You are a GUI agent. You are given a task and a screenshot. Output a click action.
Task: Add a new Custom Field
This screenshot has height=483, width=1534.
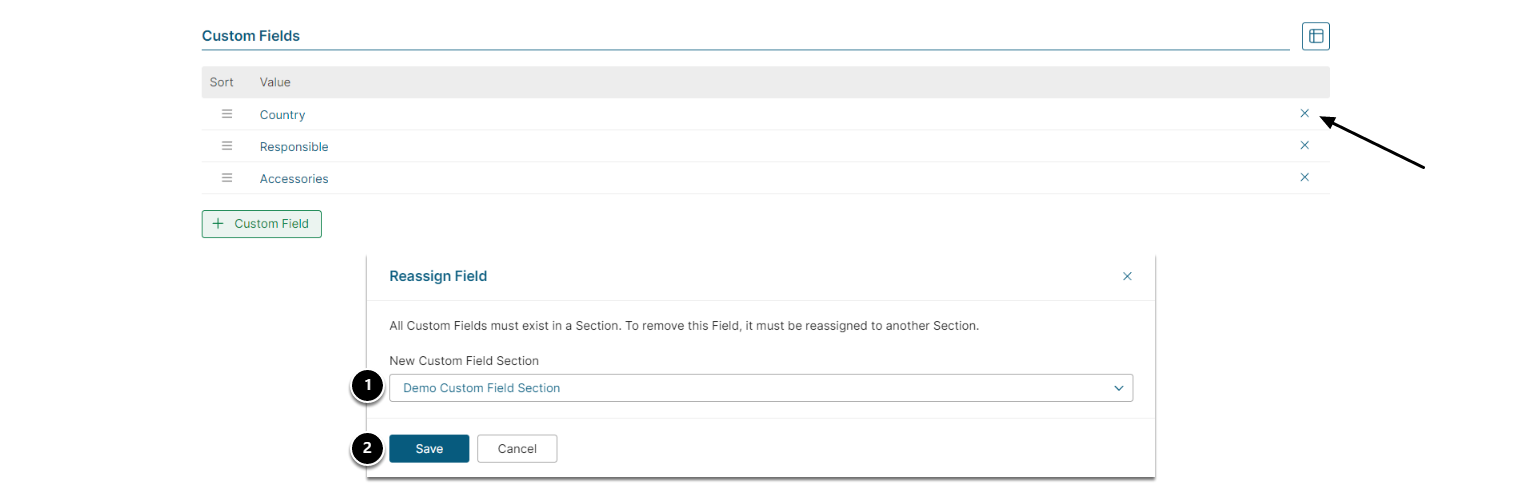coord(261,224)
